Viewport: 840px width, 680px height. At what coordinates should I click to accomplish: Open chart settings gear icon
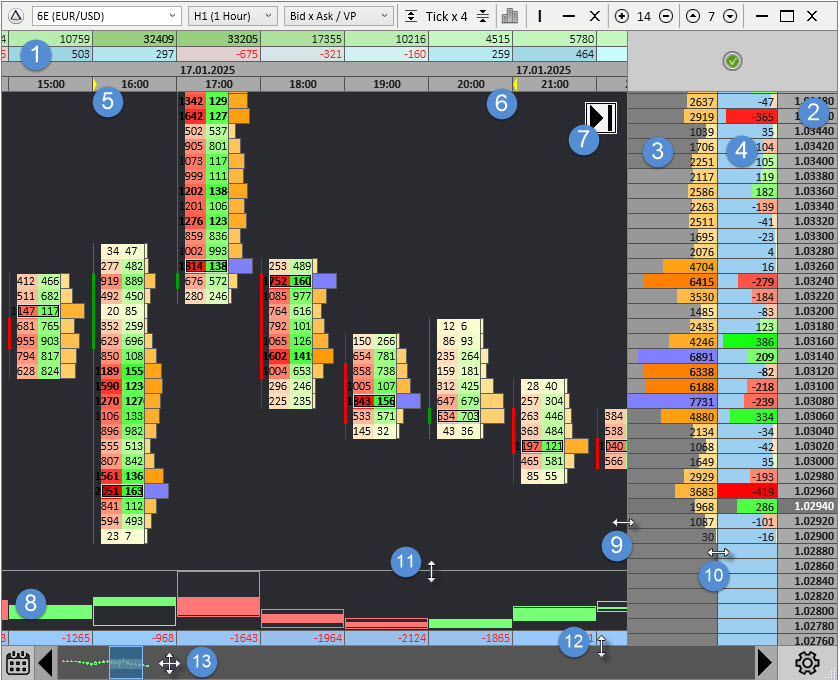point(807,662)
